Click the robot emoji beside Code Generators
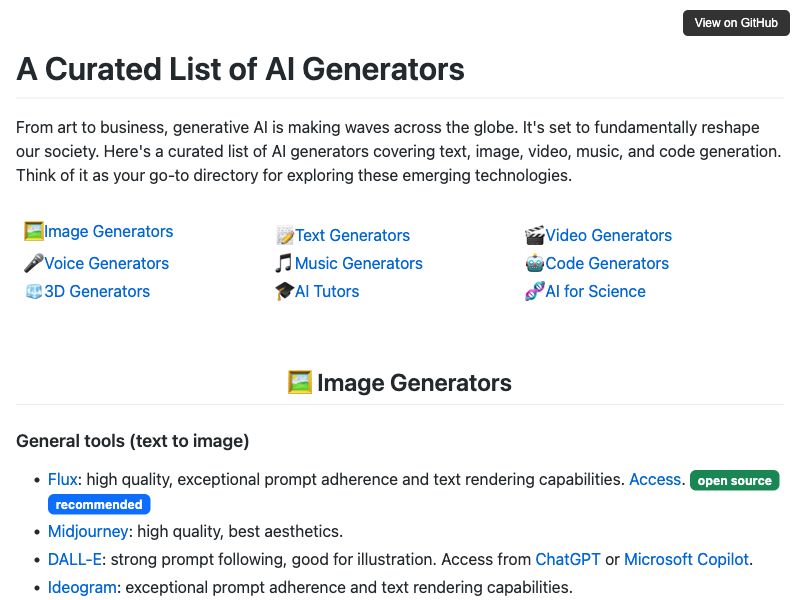 pos(534,264)
